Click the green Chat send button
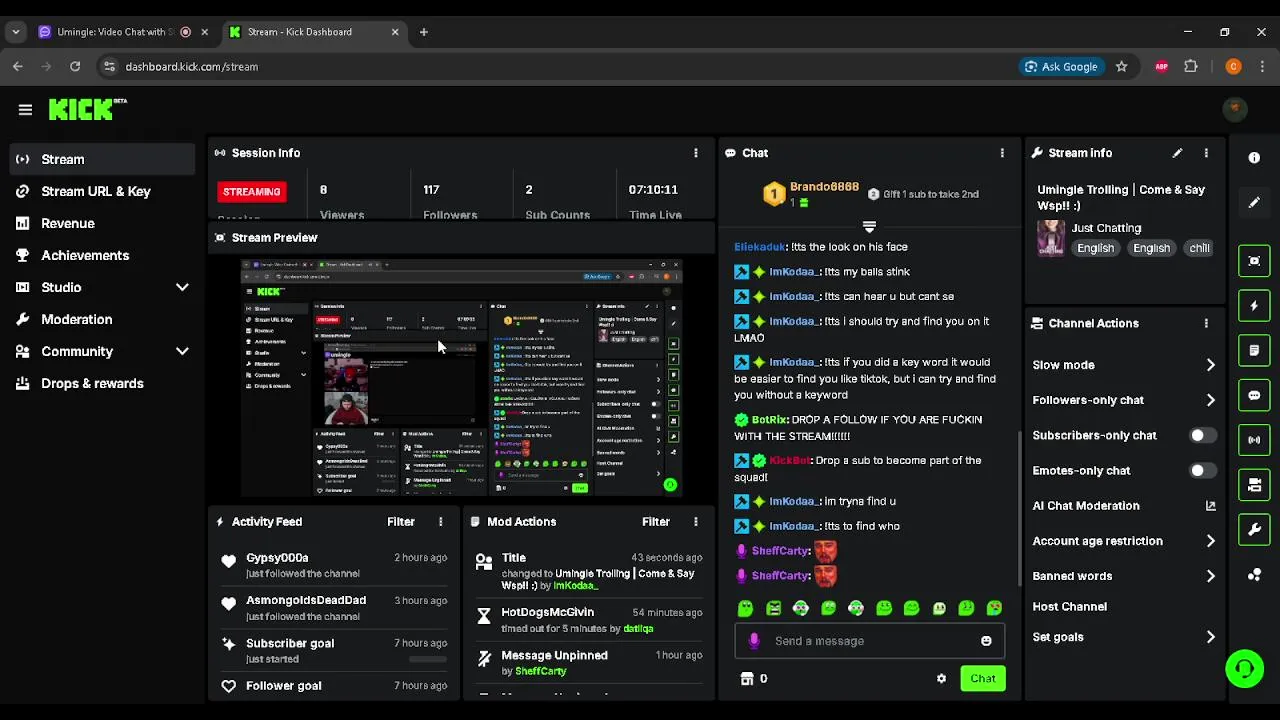The width and height of the screenshot is (1280, 720). 983,679
